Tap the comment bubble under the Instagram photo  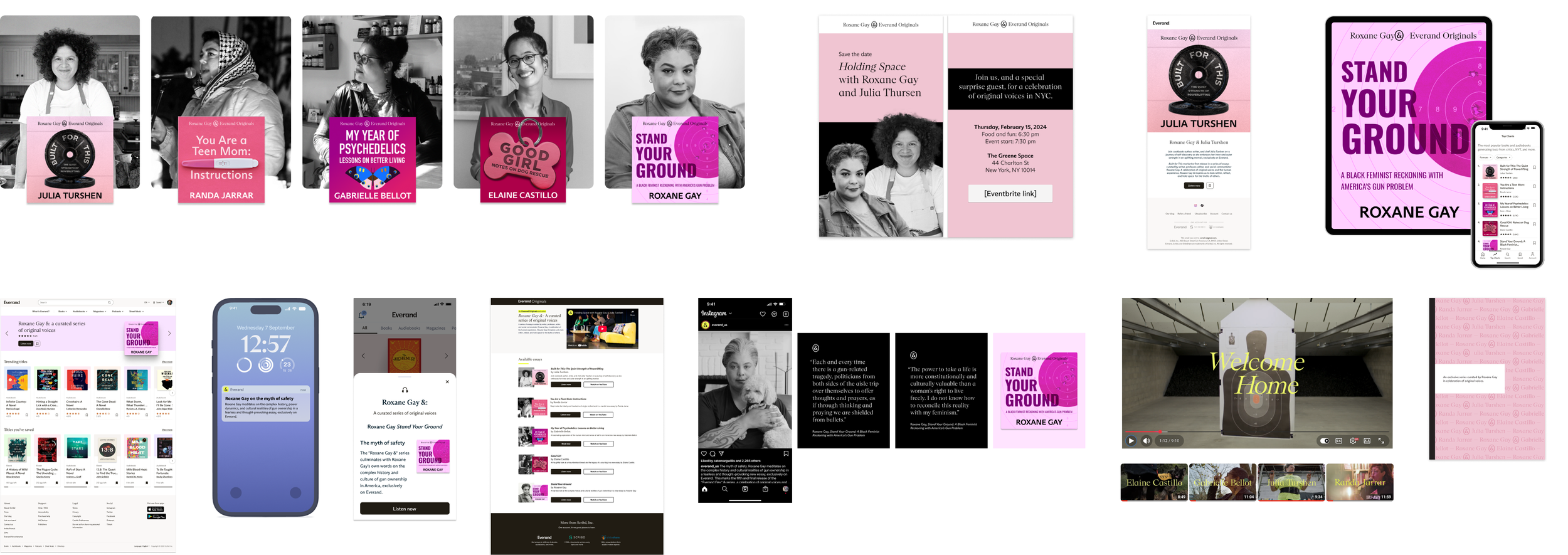(x=712, y=453)
